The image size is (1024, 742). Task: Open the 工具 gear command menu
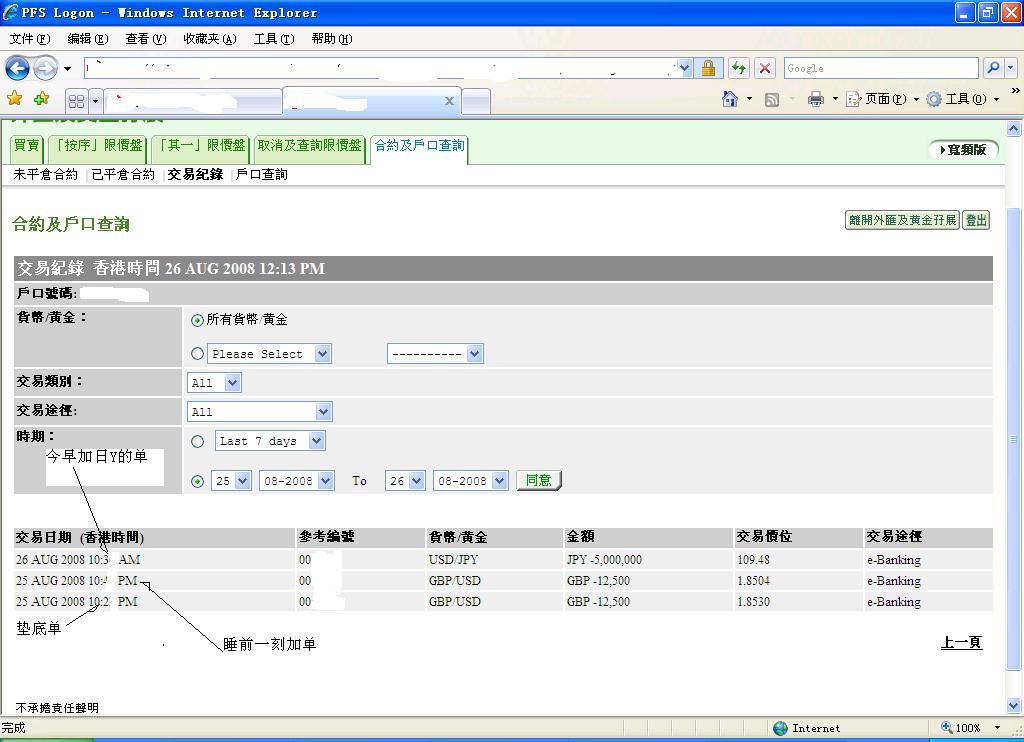pos(963,99)
